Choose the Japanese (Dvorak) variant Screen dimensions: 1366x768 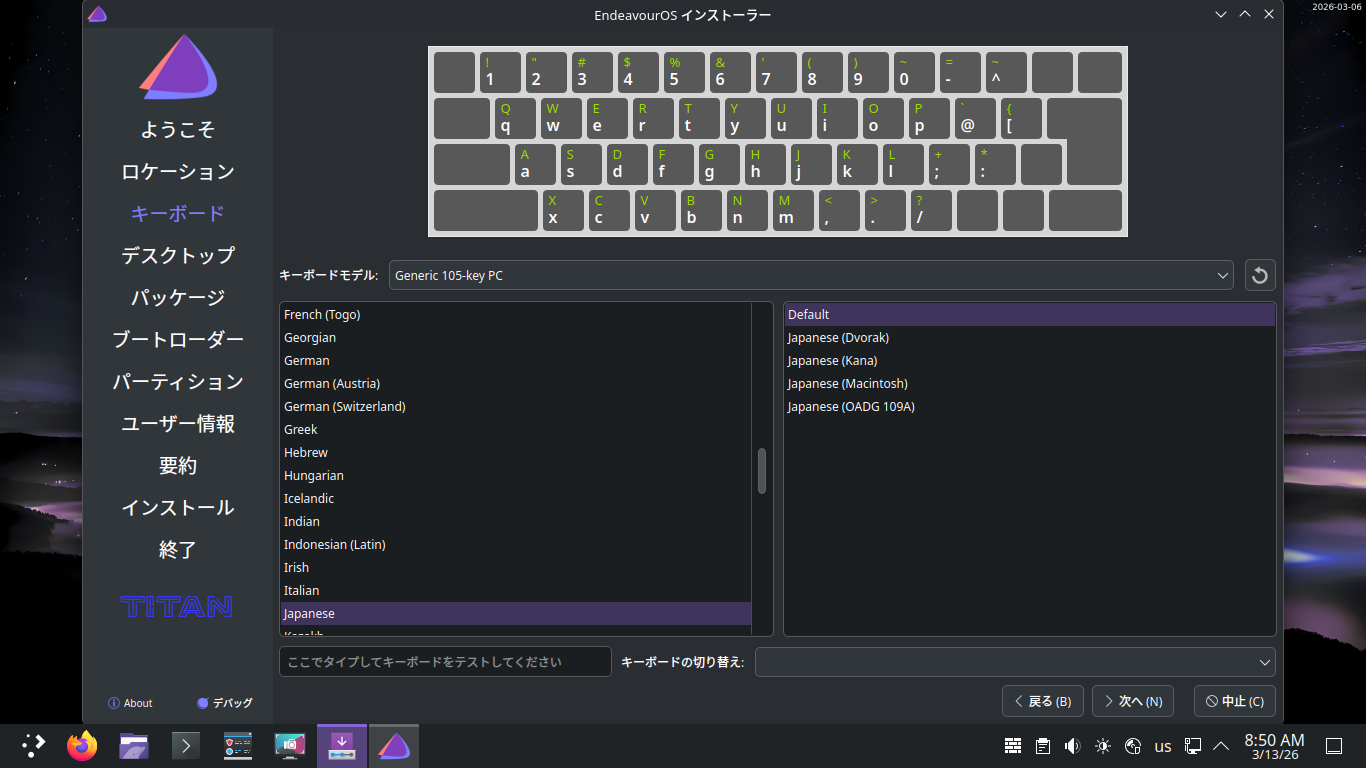coord(1029,338)
